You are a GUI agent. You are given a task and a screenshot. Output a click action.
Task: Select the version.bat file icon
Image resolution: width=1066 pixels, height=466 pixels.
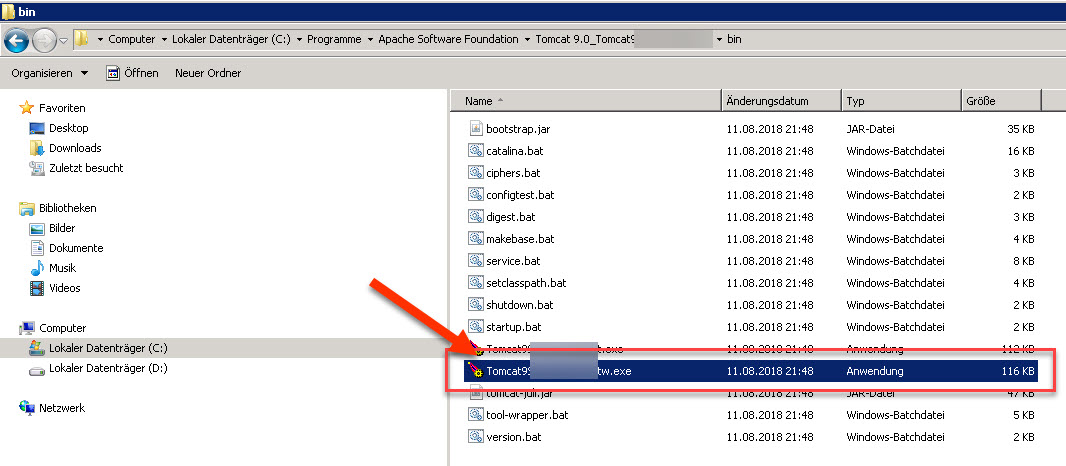(x=475, y=436)
